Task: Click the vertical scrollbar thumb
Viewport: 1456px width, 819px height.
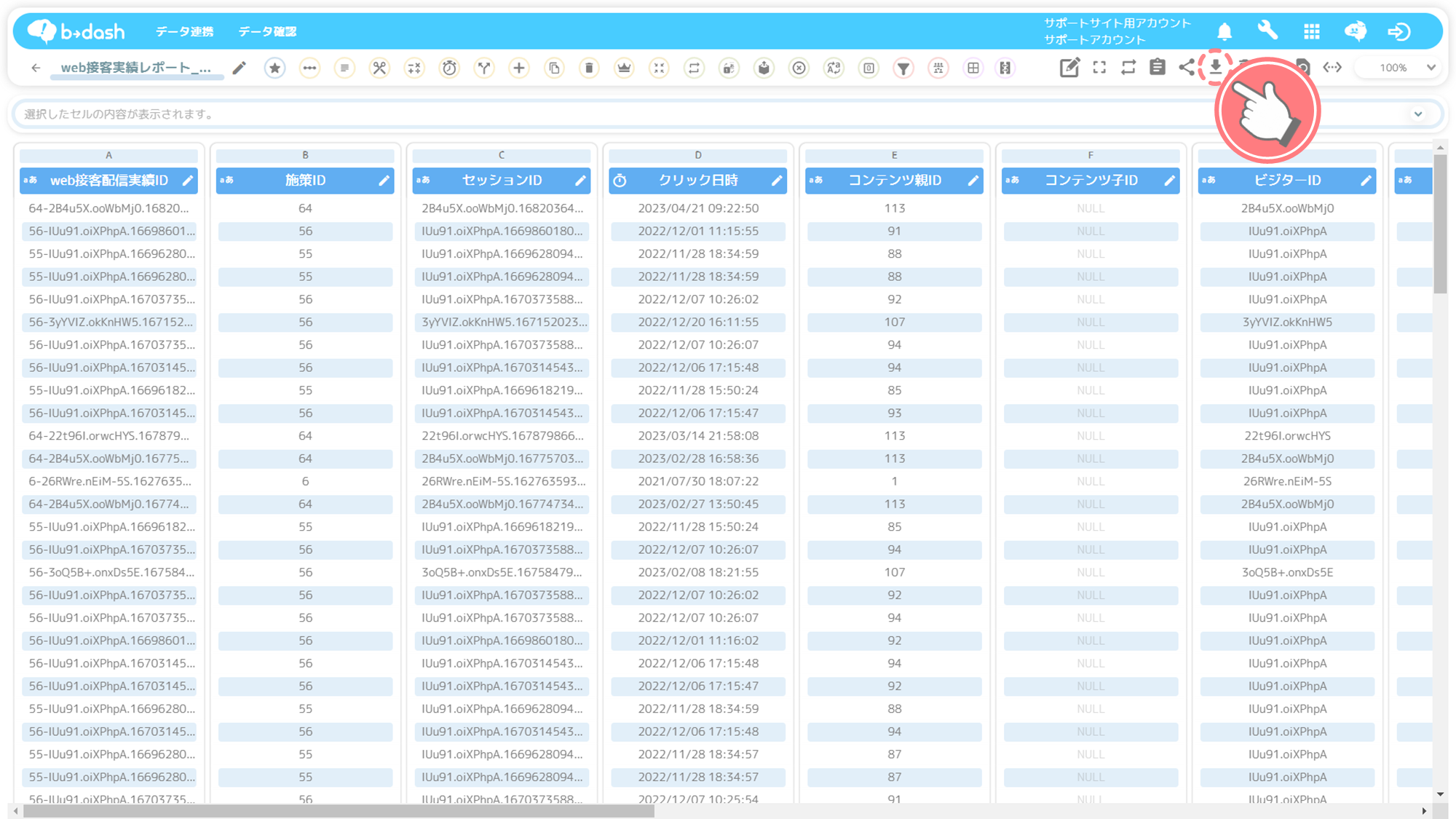Action: pos(1440,224)
